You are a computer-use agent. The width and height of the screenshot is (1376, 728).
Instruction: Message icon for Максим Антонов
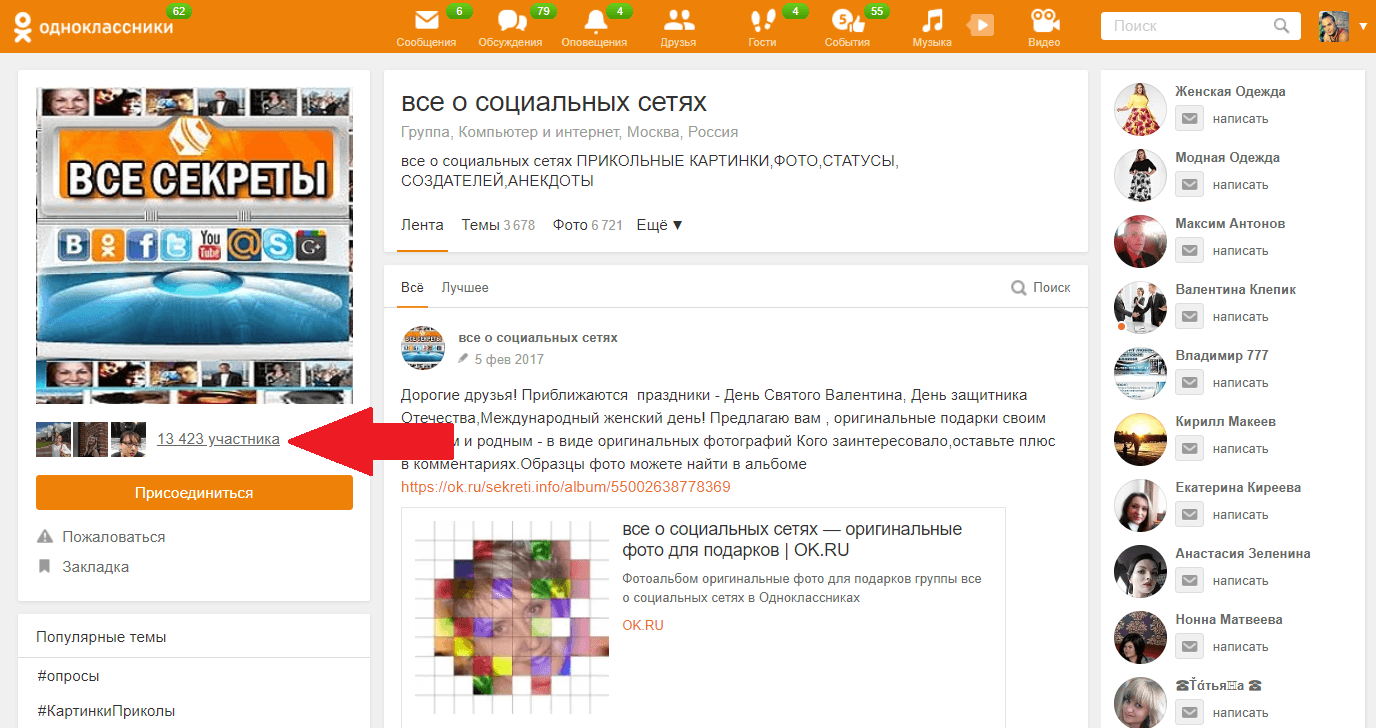tap(1189, 251)
